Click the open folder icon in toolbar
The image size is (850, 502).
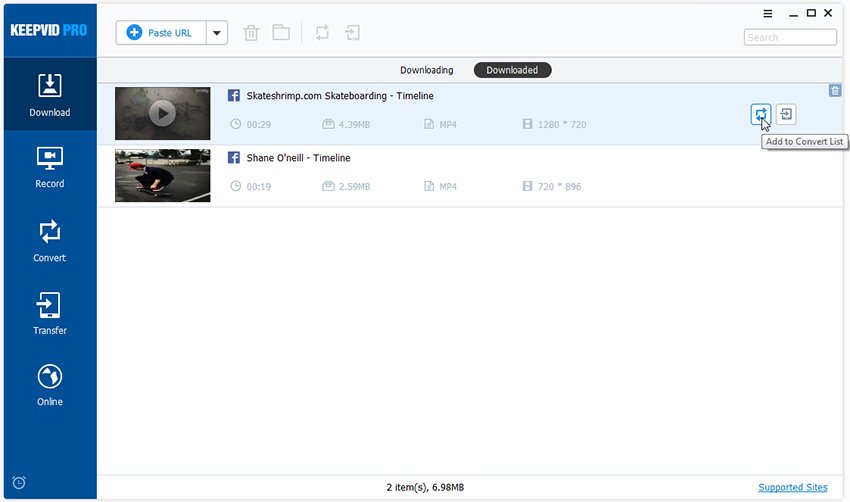coord(281,33)
